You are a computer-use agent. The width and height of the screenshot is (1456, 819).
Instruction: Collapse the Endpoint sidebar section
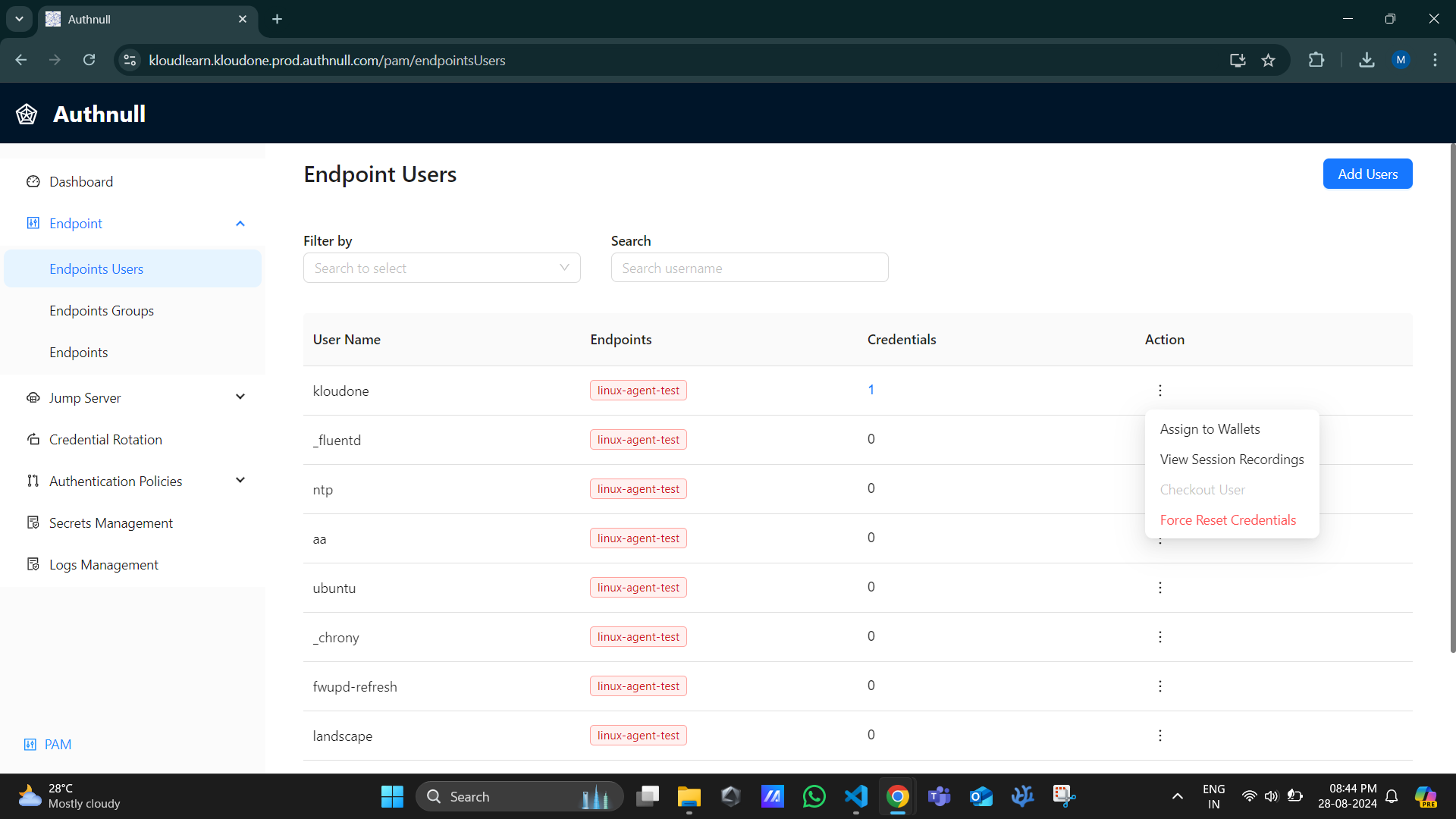pos(240,223)
